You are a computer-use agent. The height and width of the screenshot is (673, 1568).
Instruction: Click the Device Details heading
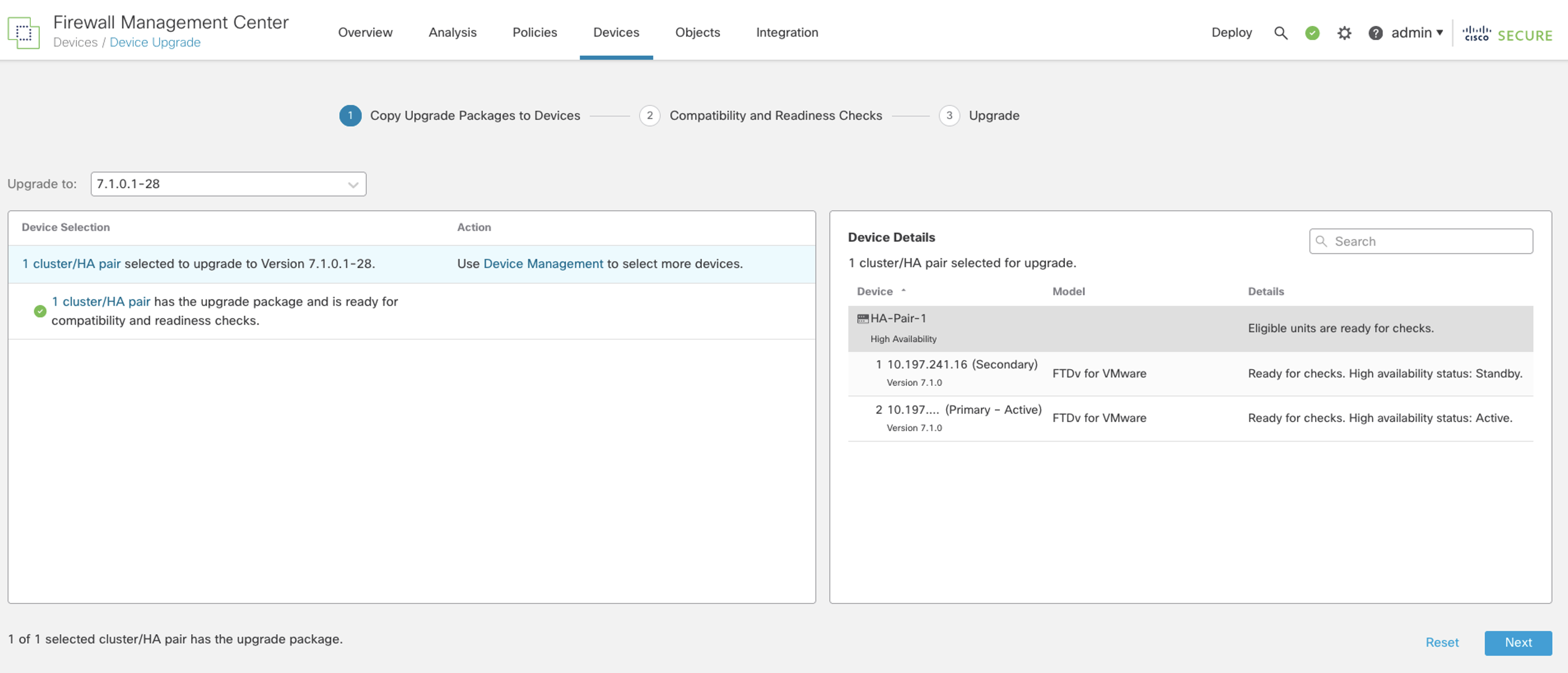(891, 237)
